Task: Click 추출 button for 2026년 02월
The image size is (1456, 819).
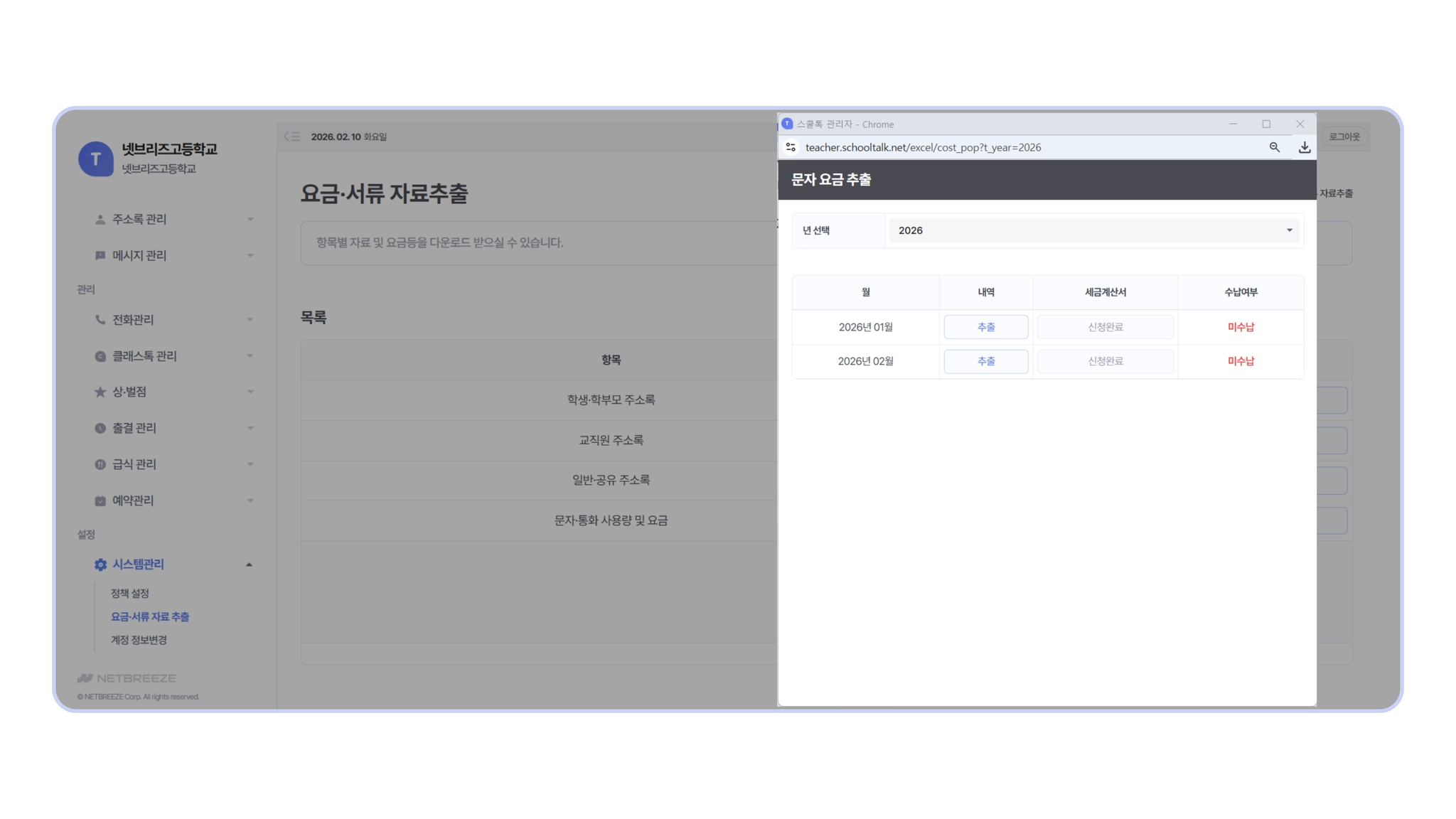Action: 985,361
